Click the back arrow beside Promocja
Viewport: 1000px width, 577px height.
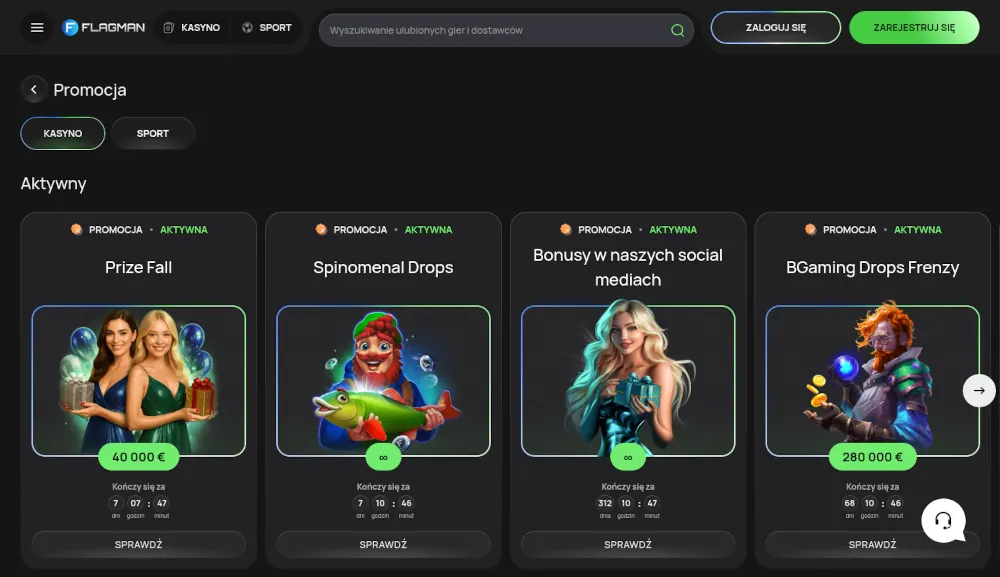(34, 90)
